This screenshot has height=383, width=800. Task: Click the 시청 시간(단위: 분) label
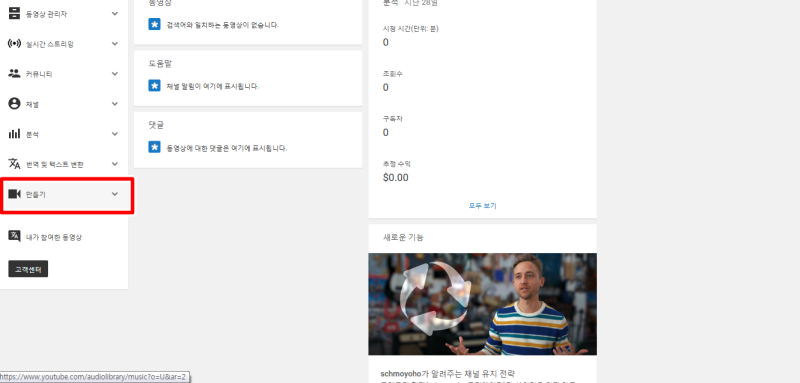pos(411,29)
